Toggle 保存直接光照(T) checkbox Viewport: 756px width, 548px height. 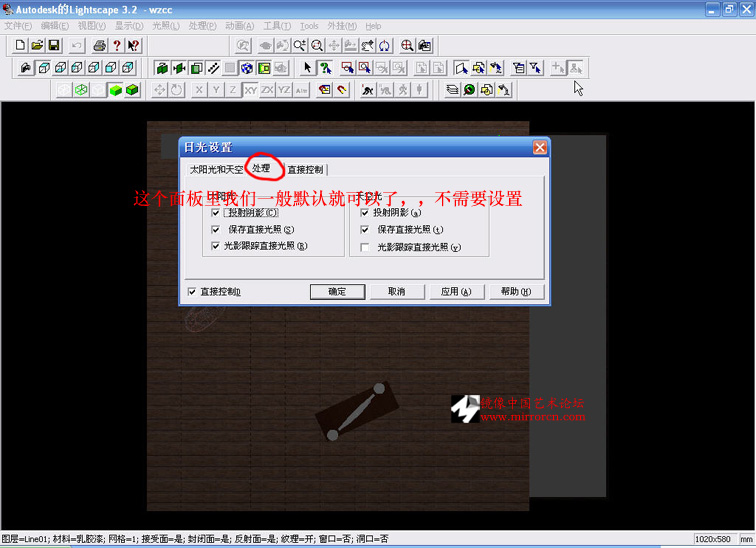tap(364, 229)
